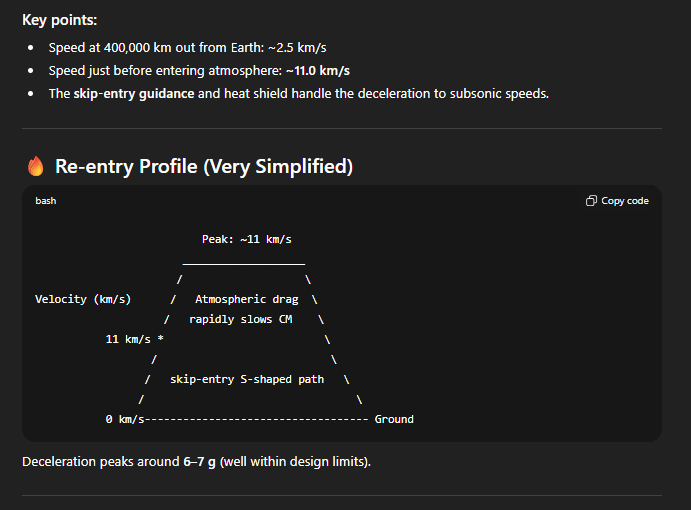
Task: Click the "0 km/s" label in the diagram
Action: click(125, 419)
